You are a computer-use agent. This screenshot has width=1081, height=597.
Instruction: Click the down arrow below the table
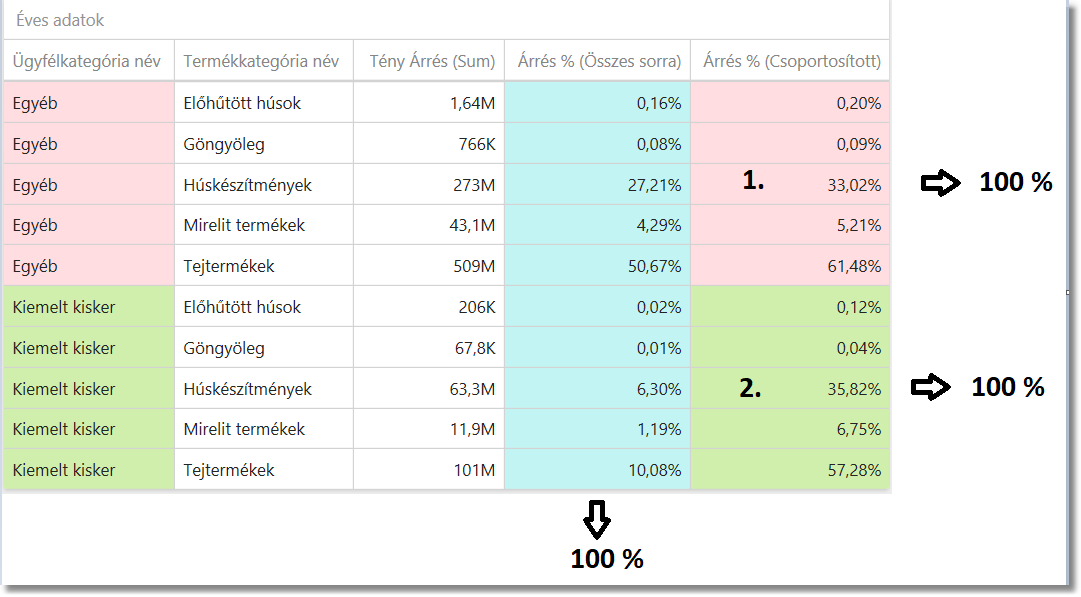[x=597, y=518]
